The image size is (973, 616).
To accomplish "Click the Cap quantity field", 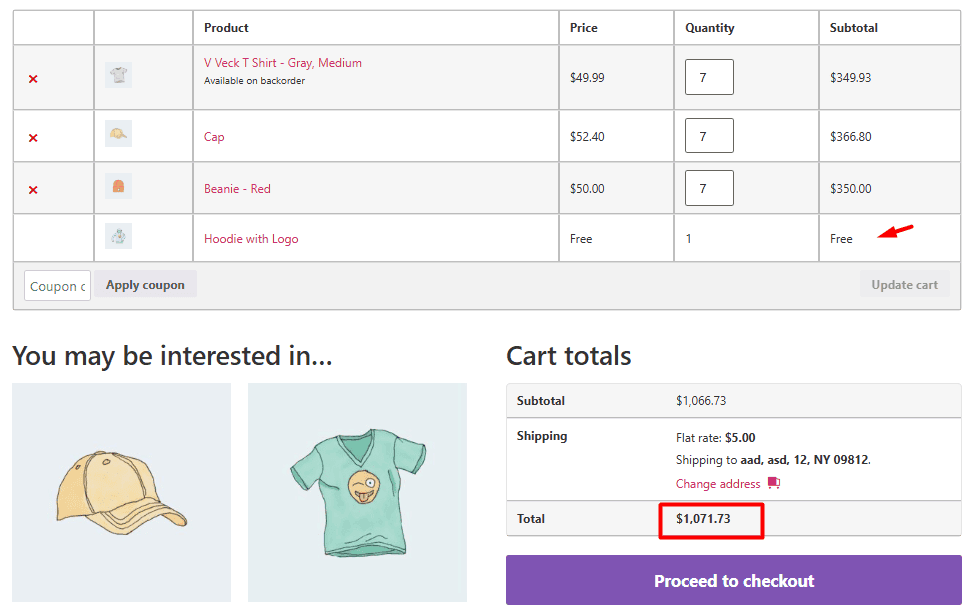I will [x=709, y=136].
